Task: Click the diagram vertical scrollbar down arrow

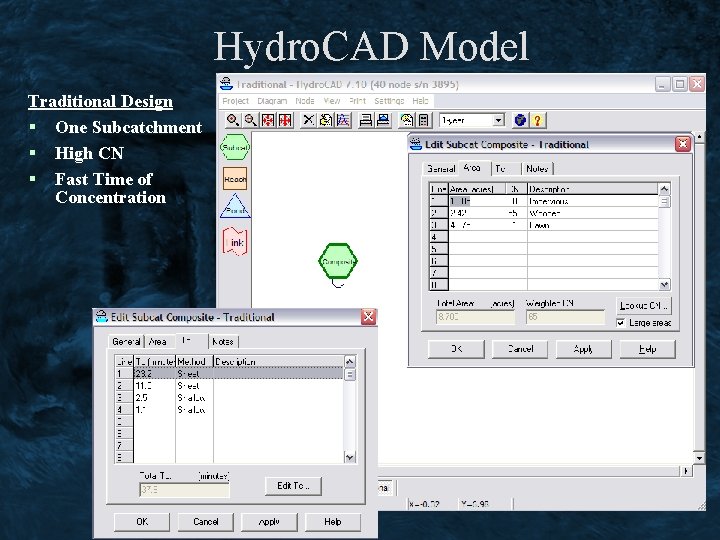Action: click(699, 458)
